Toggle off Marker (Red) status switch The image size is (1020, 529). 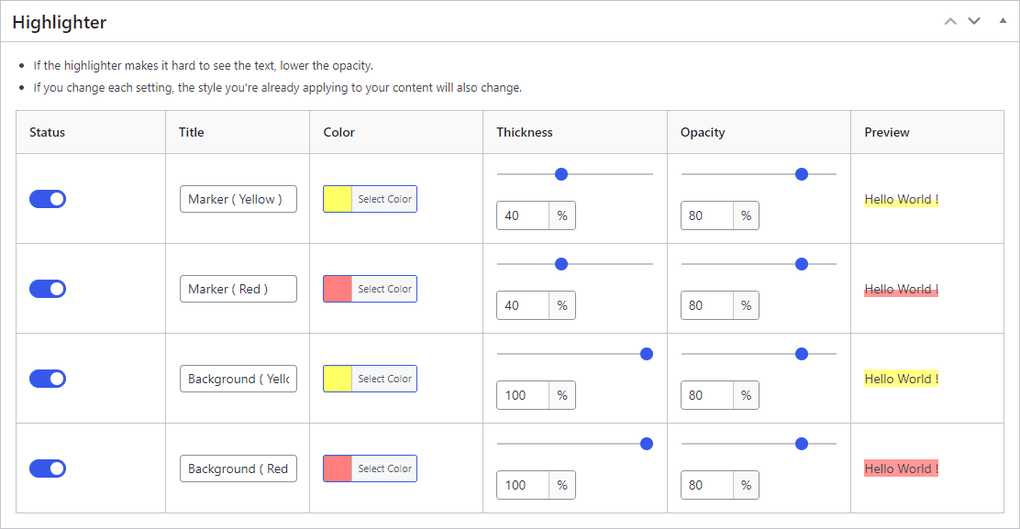(x=48, y=289)
